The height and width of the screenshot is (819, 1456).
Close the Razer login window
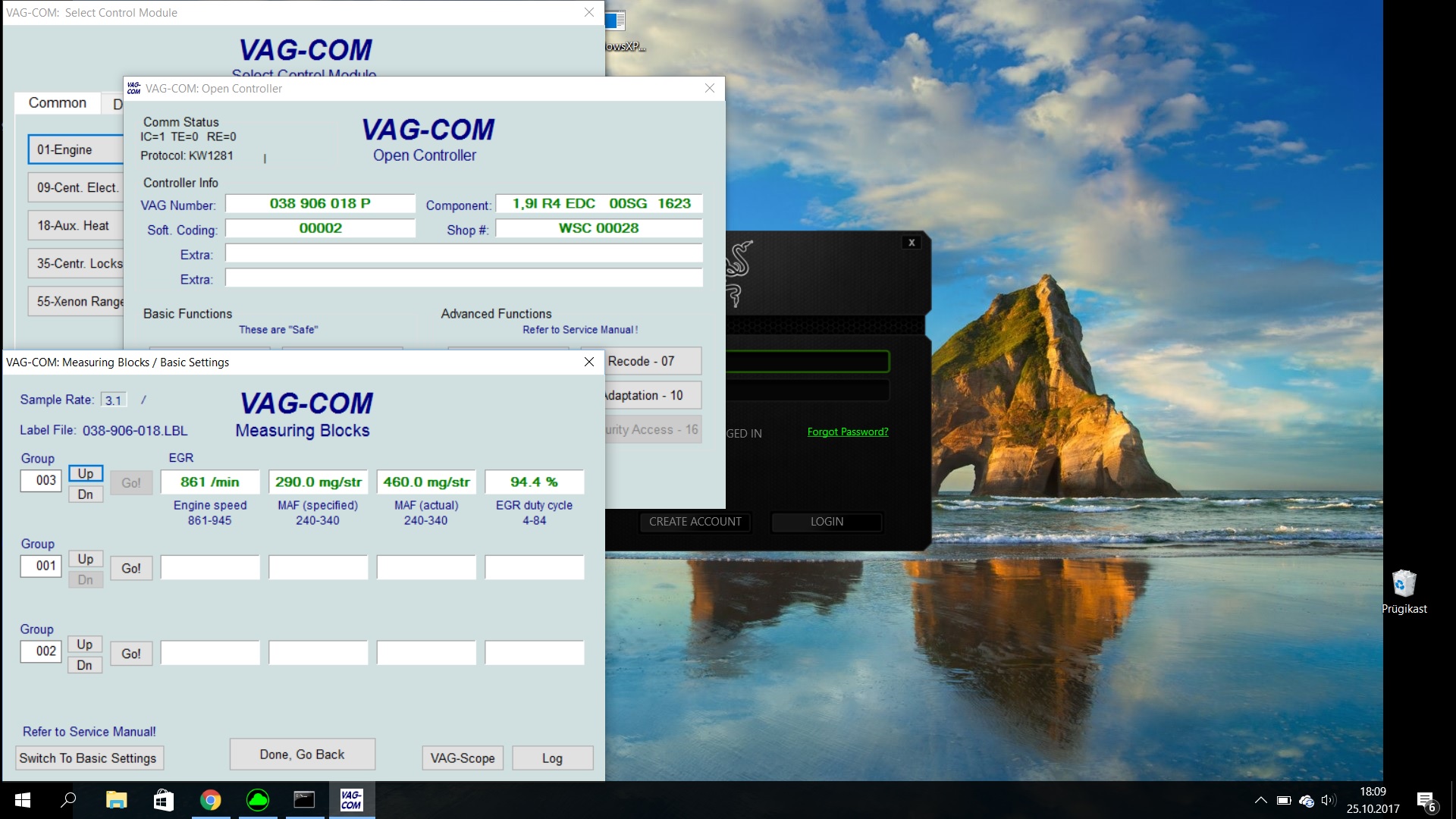coord(912,243)
